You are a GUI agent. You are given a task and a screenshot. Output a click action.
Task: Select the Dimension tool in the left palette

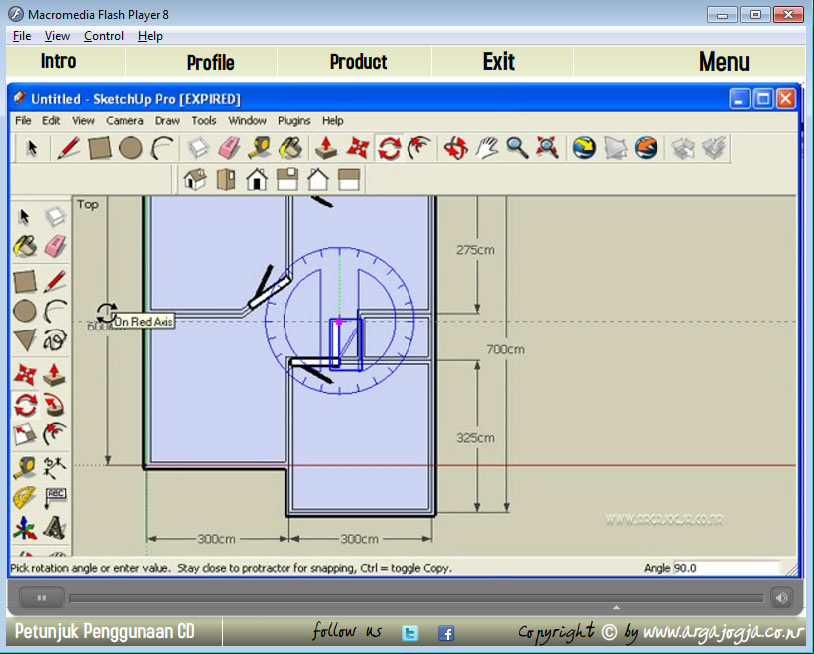click(55, 468)
